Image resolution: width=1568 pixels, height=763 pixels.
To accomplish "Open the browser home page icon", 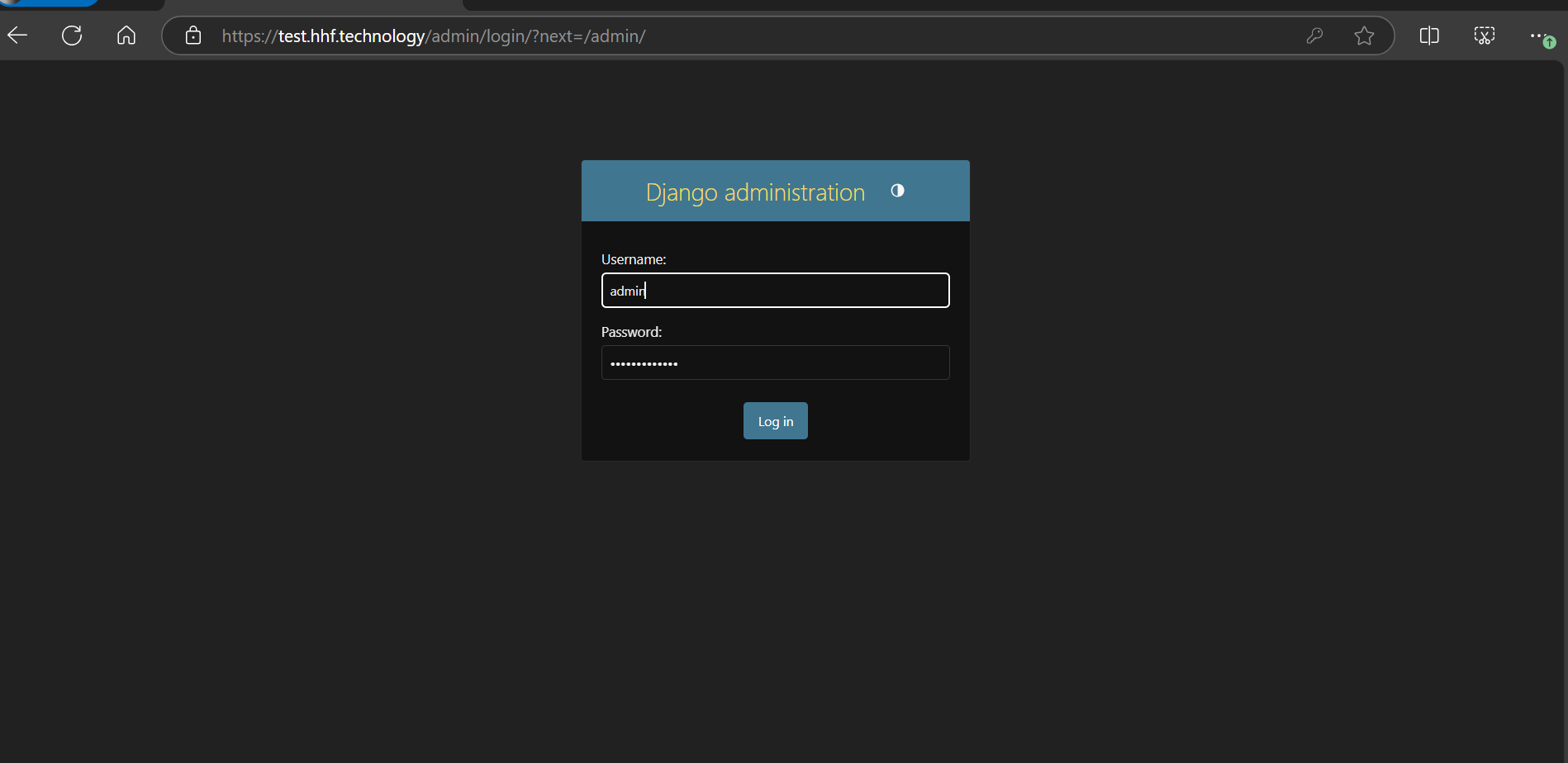I will pyautogui.click(x=126, y=36).
